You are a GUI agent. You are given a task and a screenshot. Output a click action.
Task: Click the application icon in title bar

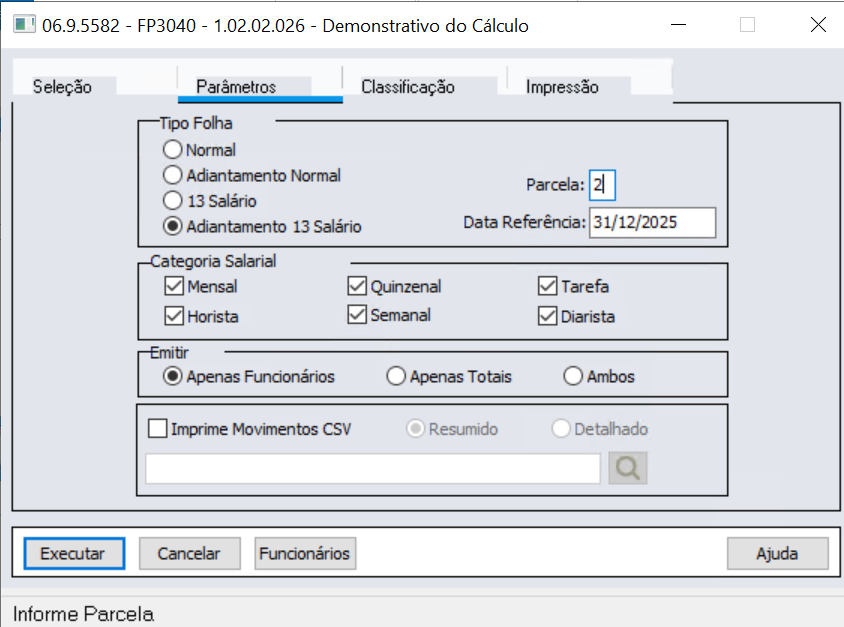pyautogui.click(x=24, y=25)
